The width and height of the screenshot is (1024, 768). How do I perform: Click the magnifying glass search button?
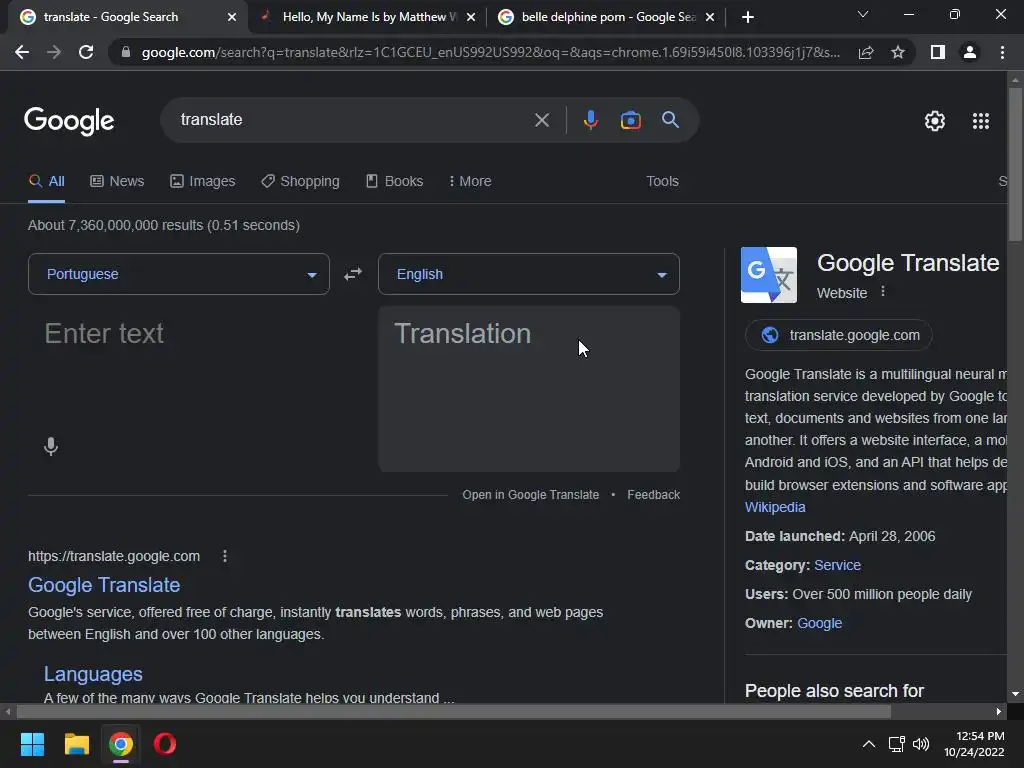click(670, 120)
